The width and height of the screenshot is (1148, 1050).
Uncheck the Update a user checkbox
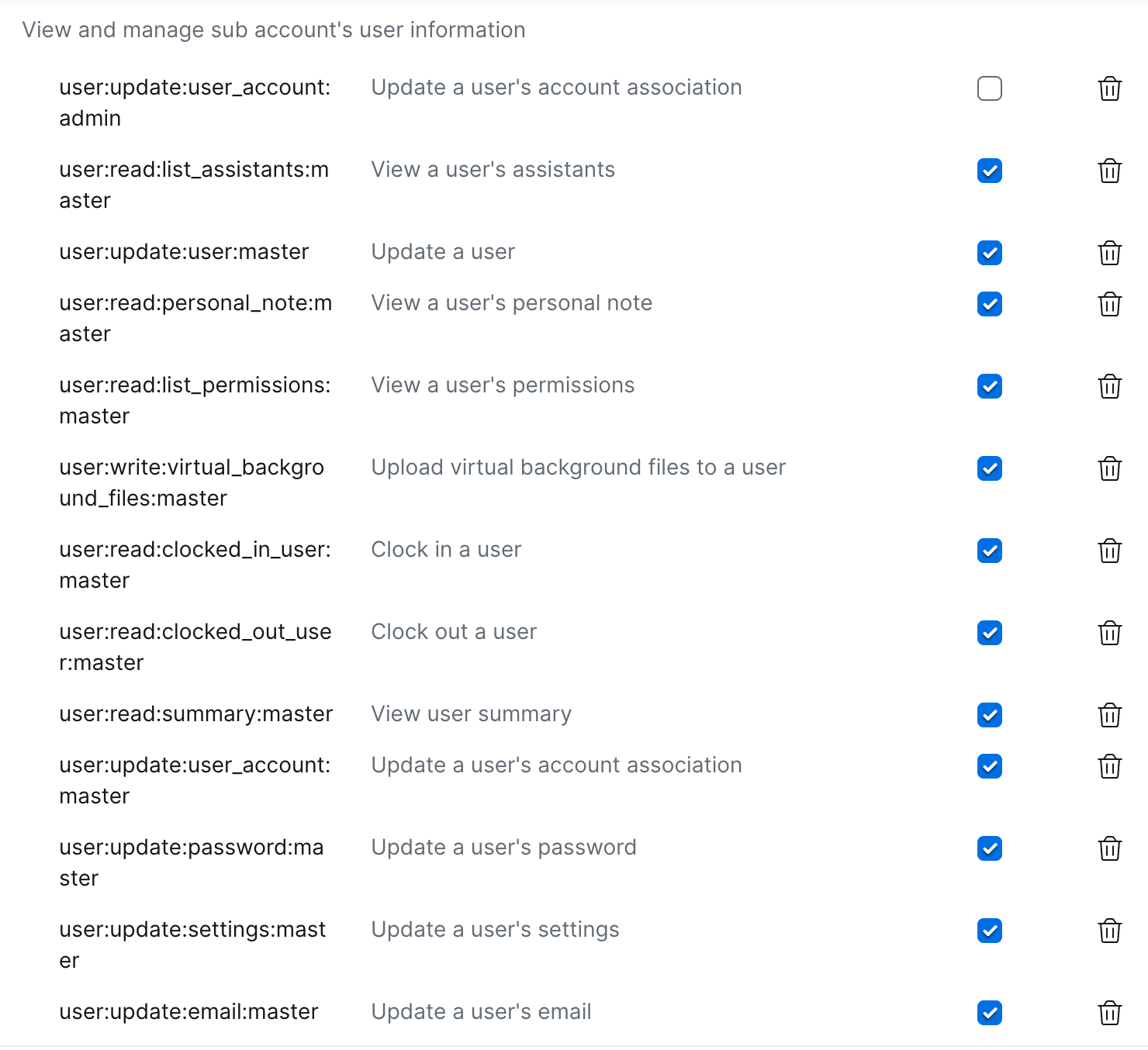[990, 253]
